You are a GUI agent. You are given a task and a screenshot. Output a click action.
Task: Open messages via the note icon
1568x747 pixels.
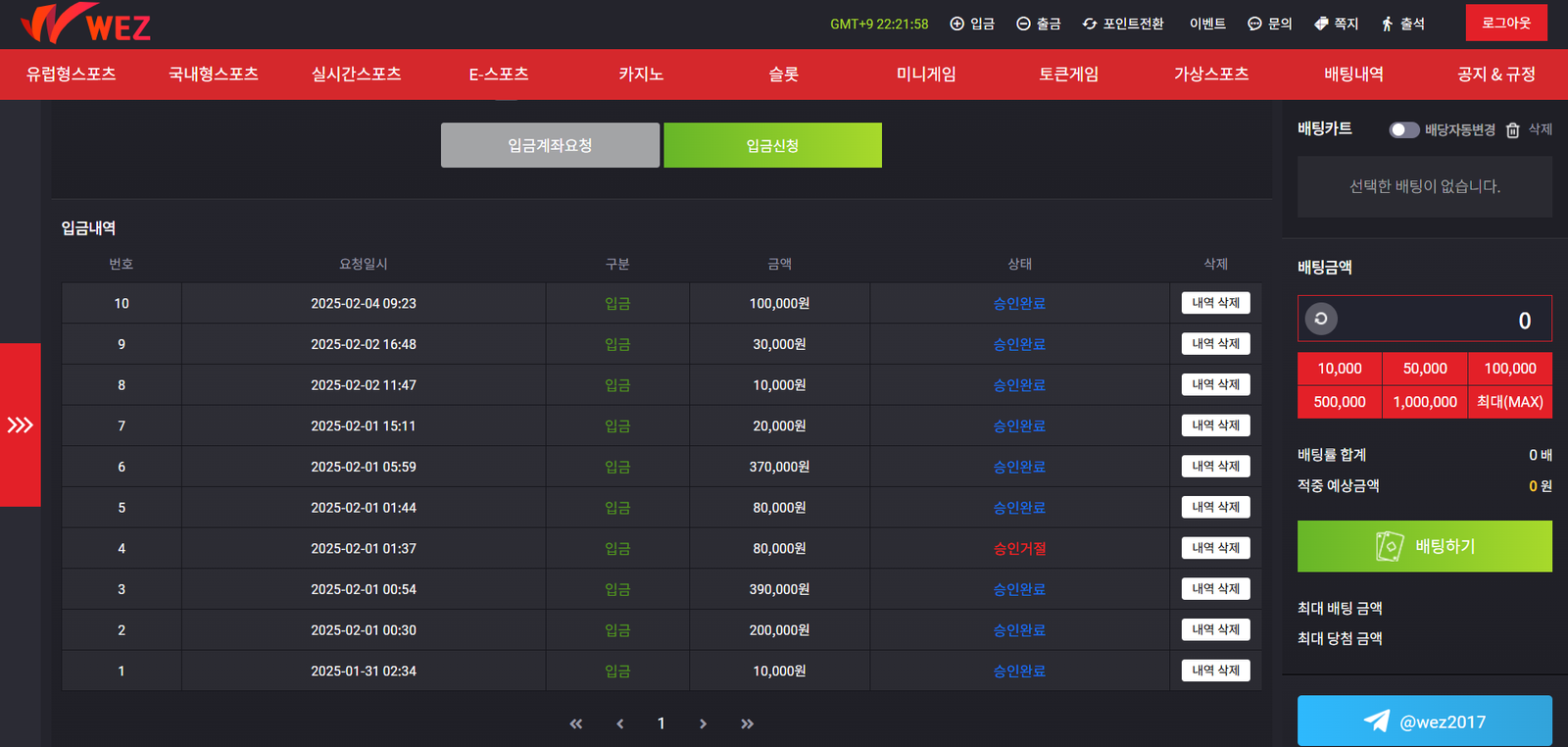point(1321,24)
